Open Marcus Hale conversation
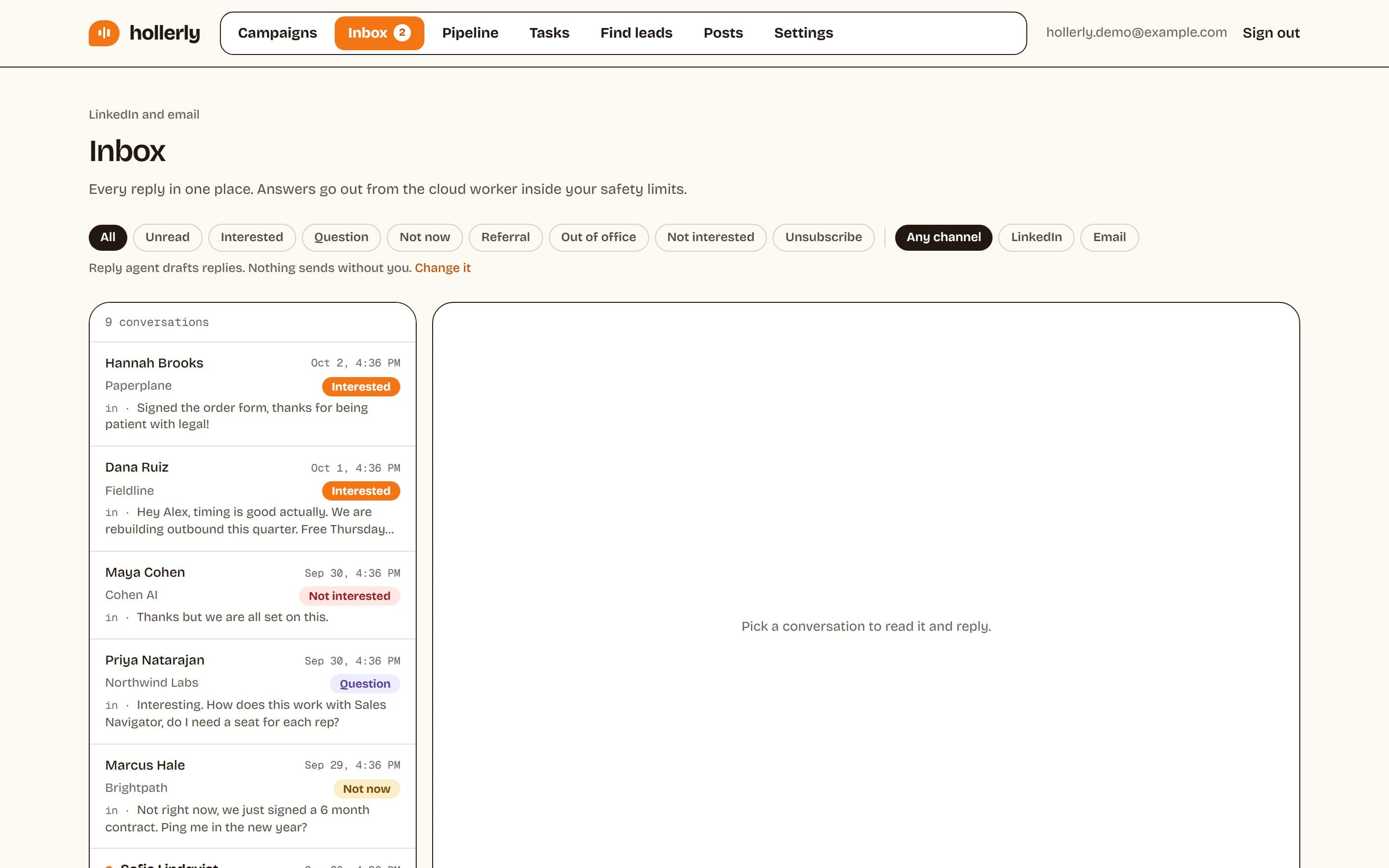 pyautogui.click(x=253, y=796)
